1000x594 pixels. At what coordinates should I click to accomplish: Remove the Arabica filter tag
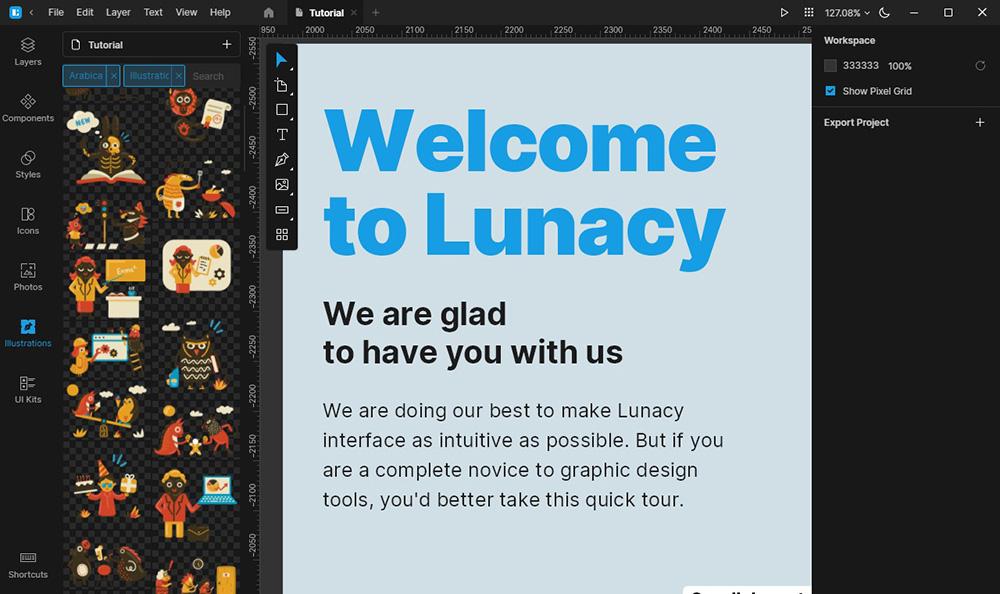[111, 75]
